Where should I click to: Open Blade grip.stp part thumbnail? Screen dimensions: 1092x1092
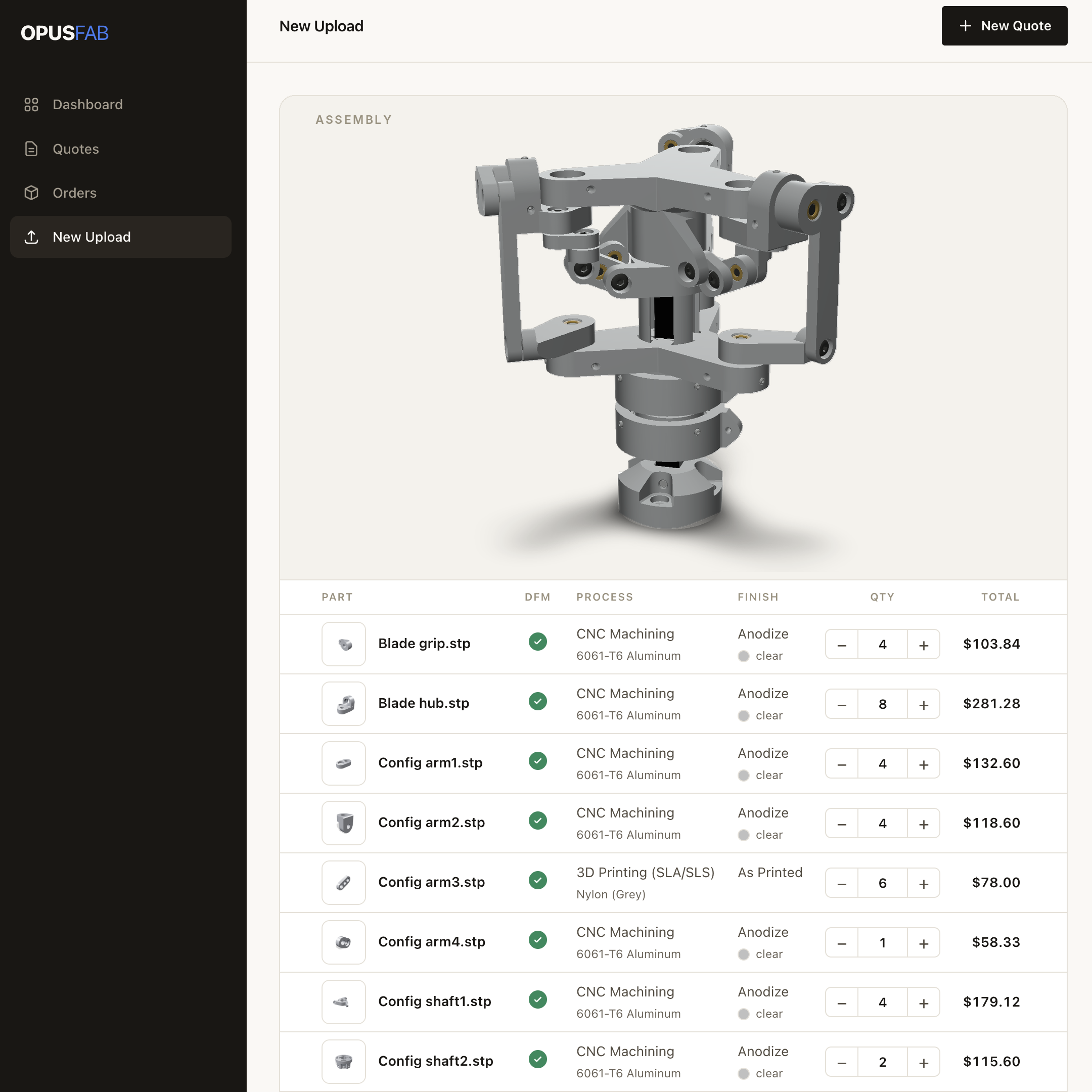pos(344,645)
